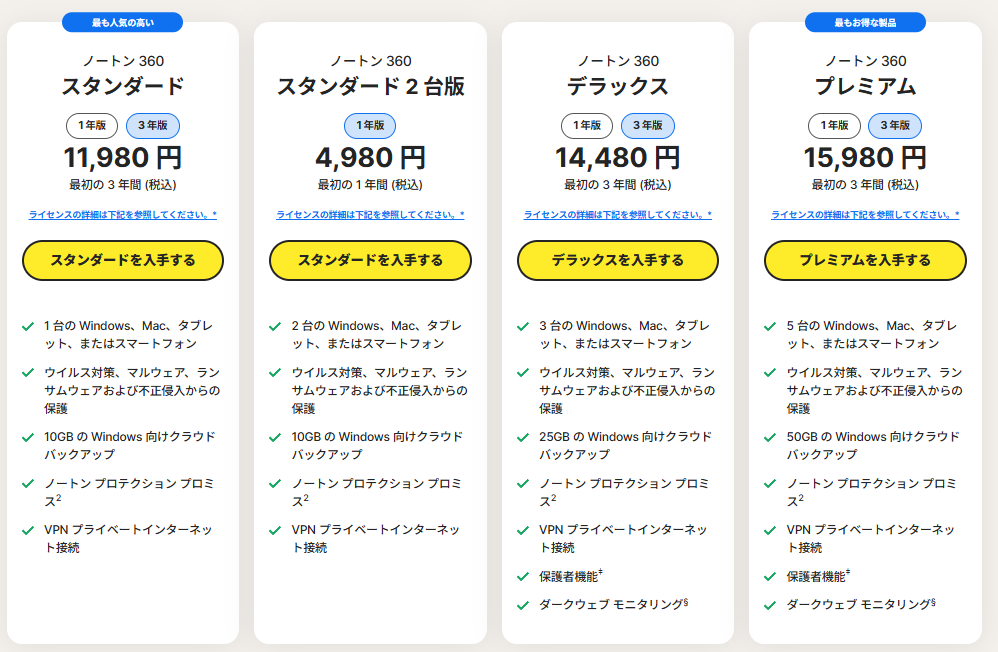Click checkmark icon next to Deluxe 保護者機能
The image size is (998, 652).
point(523,576)
